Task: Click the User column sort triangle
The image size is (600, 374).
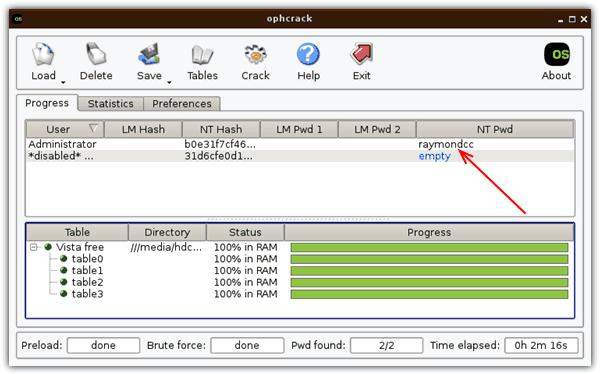Action: point(93,128)
